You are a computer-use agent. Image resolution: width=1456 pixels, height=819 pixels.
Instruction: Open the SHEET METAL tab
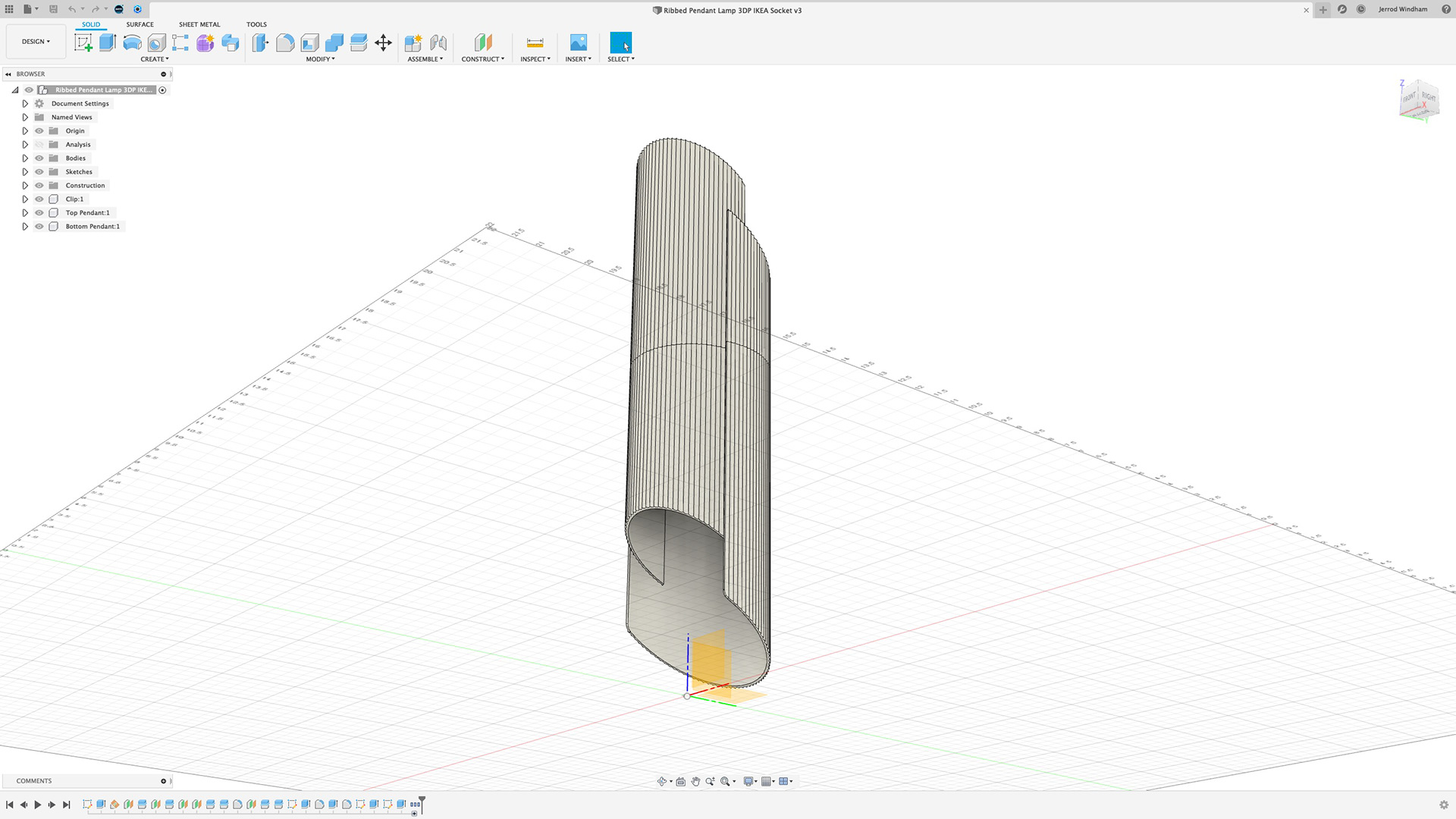[x=199, y=24]
